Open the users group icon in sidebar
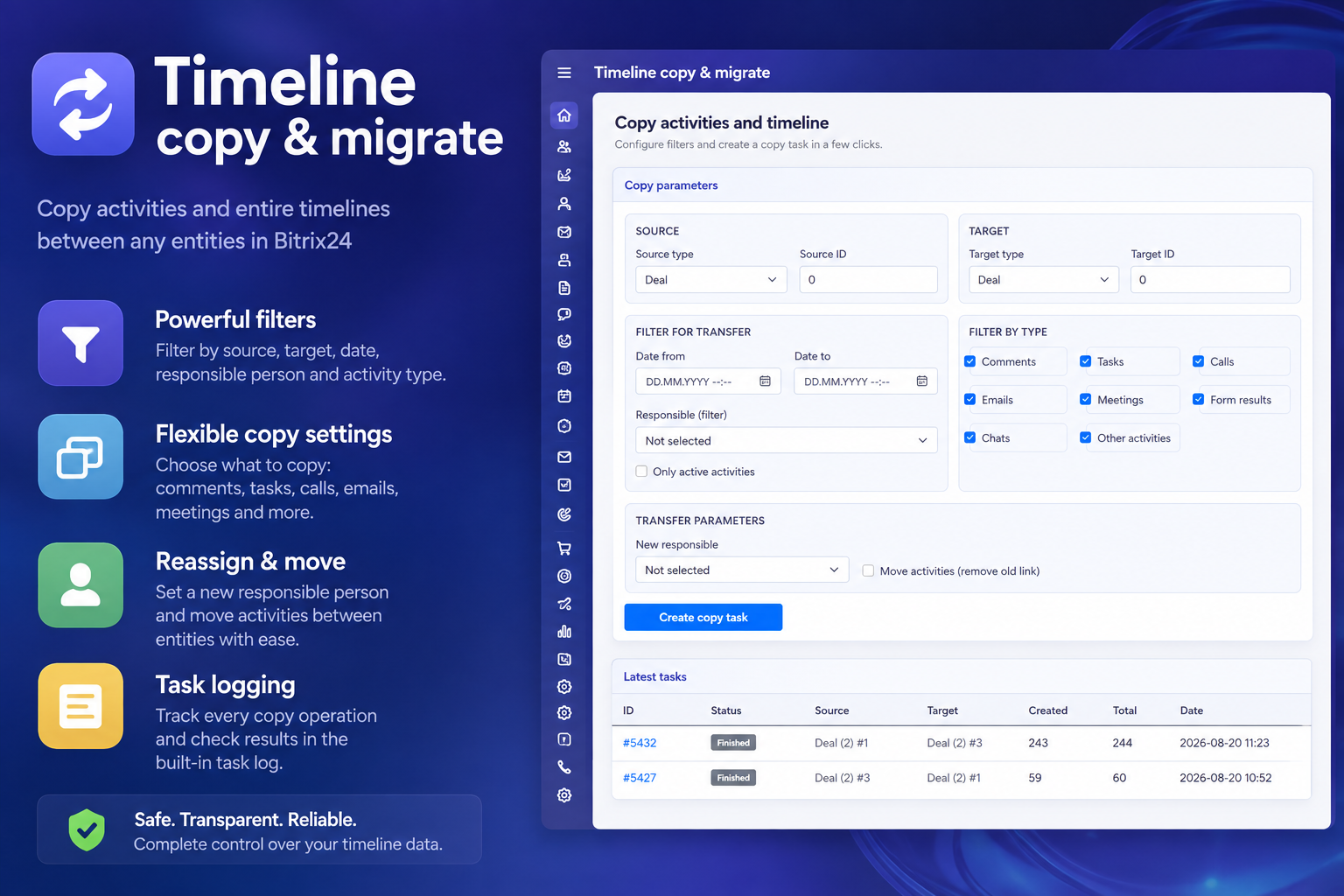 click(564, 147)
